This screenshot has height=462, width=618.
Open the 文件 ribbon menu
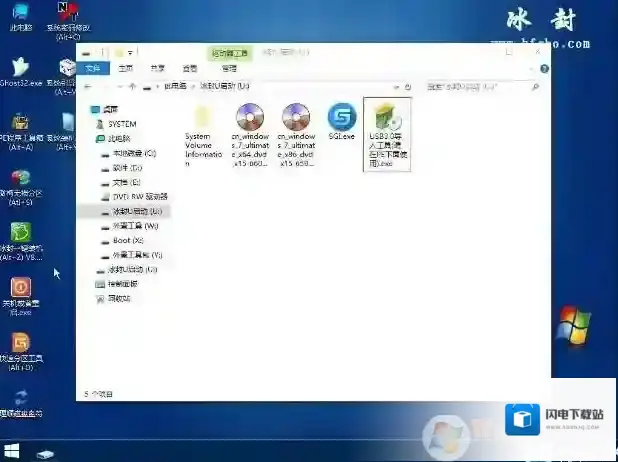tap(93, 69)
